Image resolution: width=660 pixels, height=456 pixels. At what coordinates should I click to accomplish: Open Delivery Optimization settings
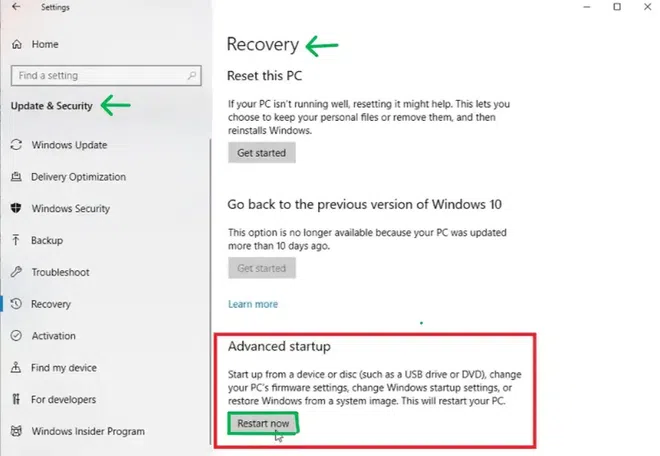[x=78, y=177]
